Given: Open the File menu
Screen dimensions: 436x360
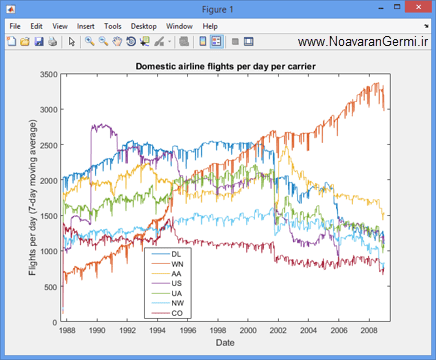Looking at the screenshot, I should [15, 26].
